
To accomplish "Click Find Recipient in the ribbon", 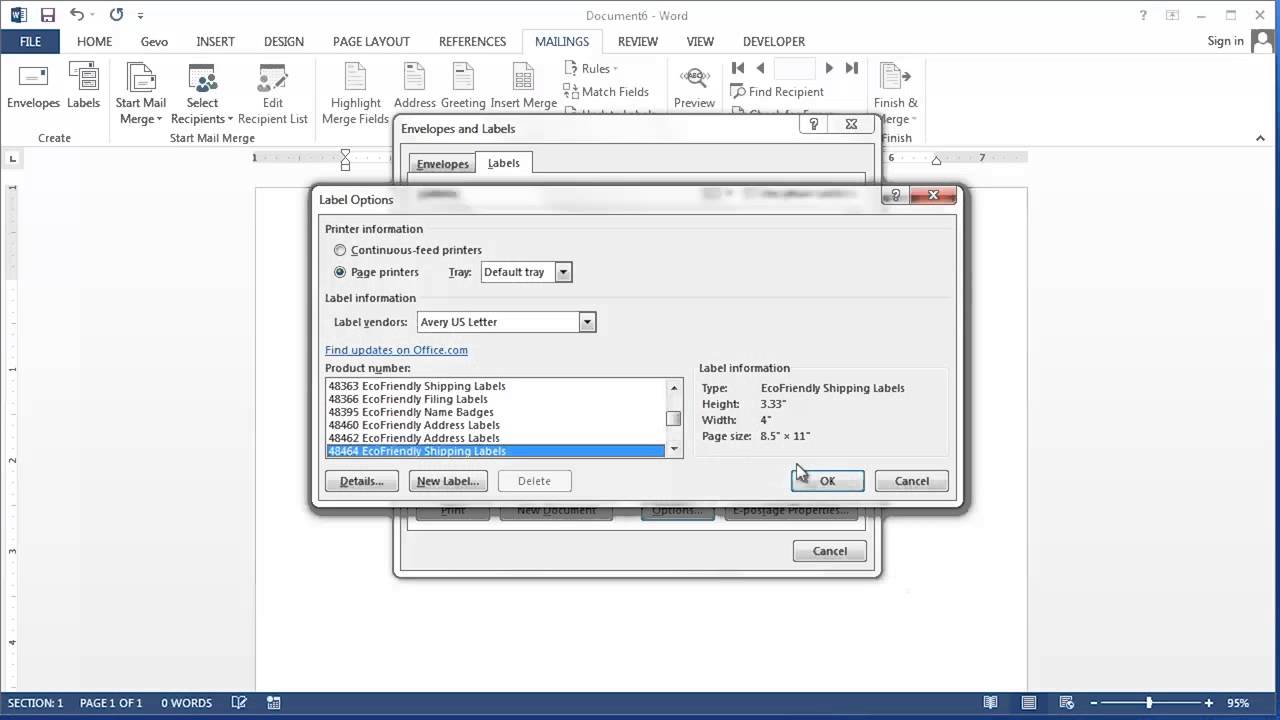I will click(x=777, y=91).
